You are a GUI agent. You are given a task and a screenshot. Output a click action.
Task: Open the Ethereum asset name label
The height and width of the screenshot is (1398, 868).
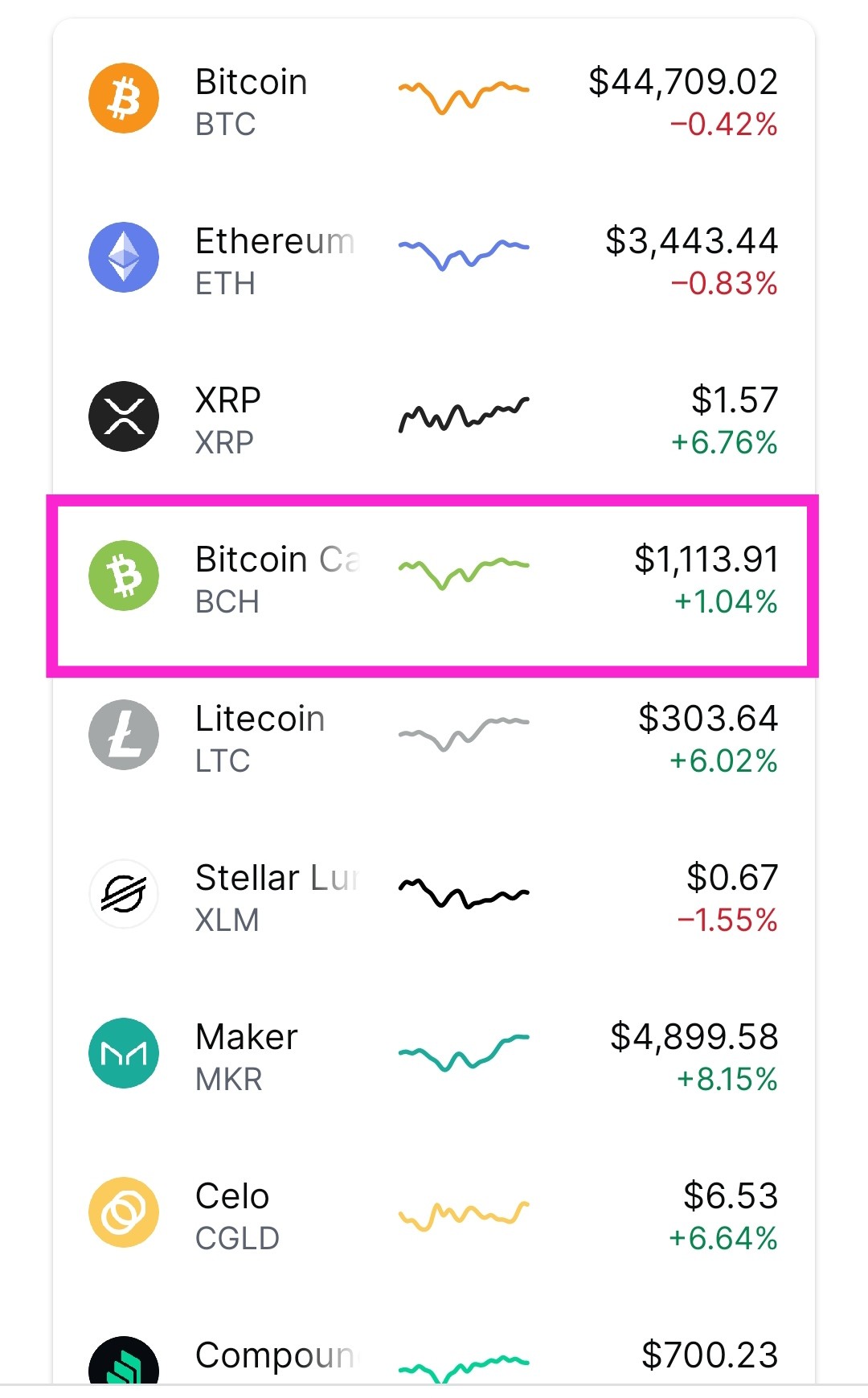pos(275,241)
